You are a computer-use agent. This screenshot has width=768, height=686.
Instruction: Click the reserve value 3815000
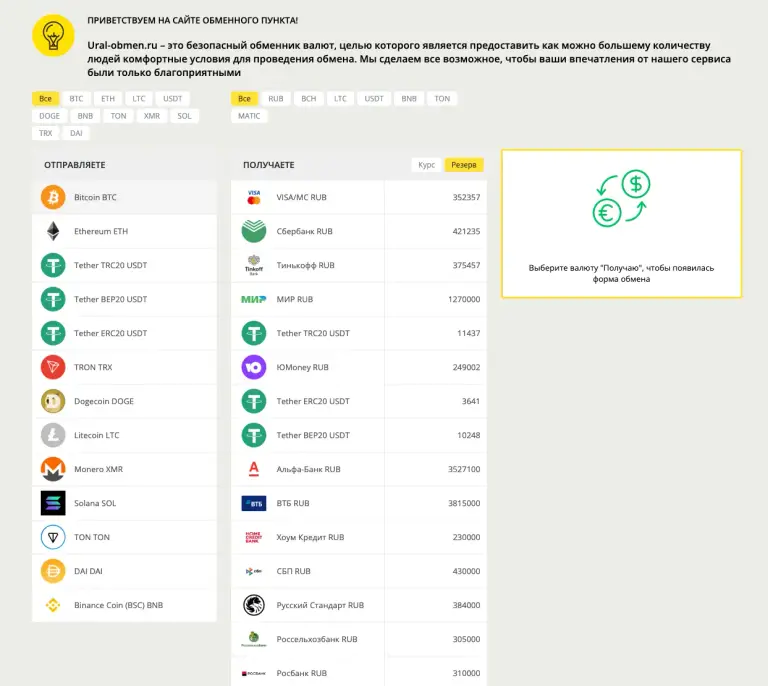(x=464, y=503)
